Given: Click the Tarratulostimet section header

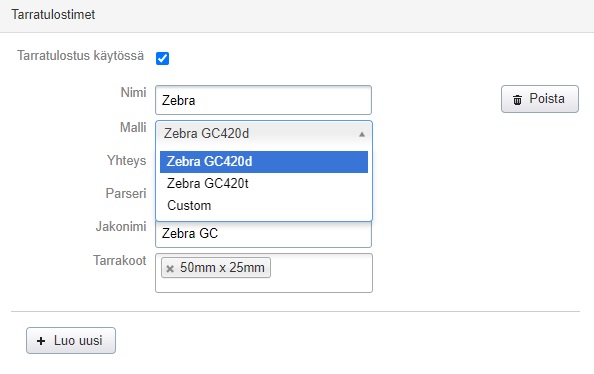Looking at the screenshot, I should pos(53,14).
